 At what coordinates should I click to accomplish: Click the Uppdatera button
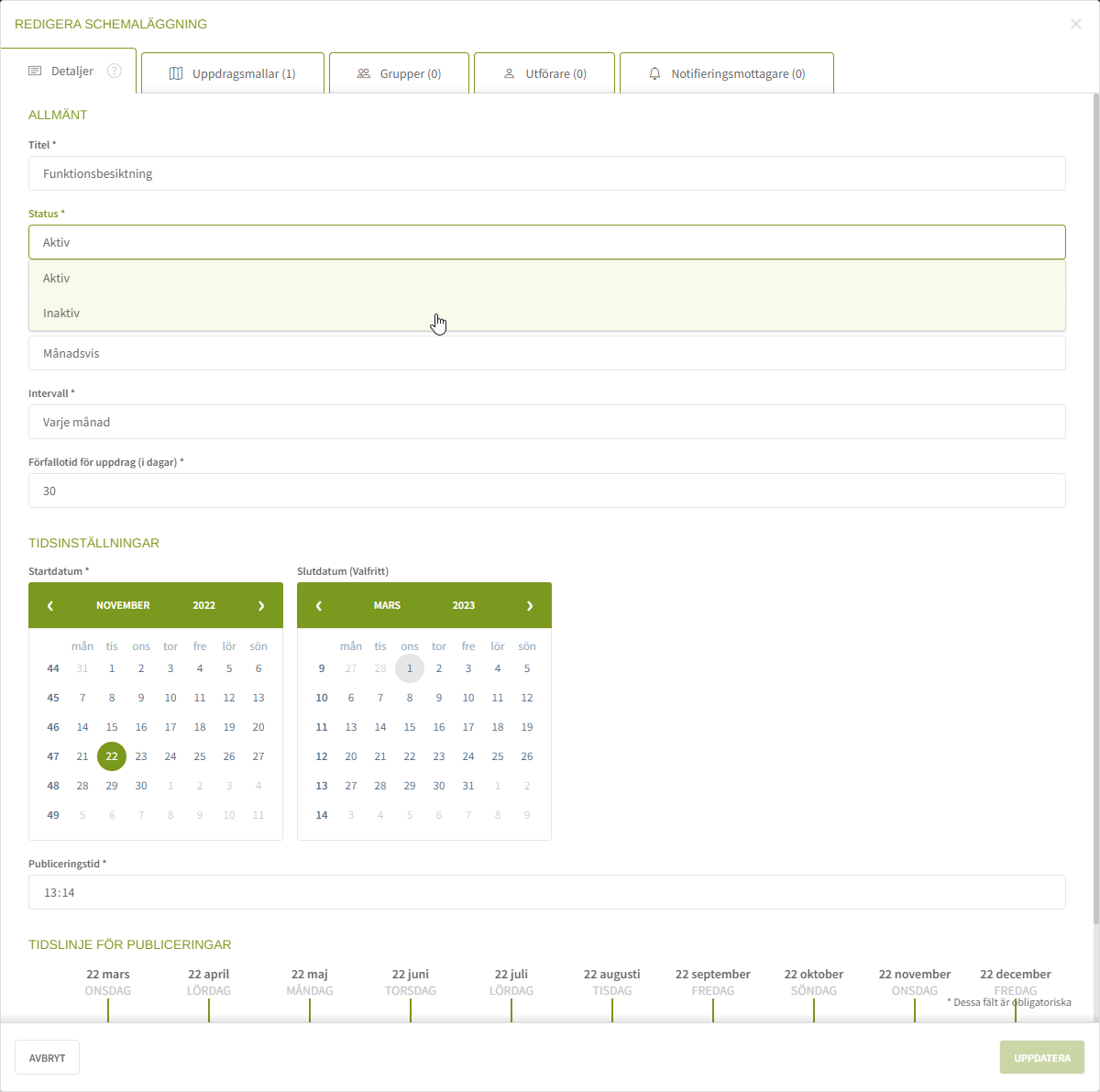(1041, 1058)
